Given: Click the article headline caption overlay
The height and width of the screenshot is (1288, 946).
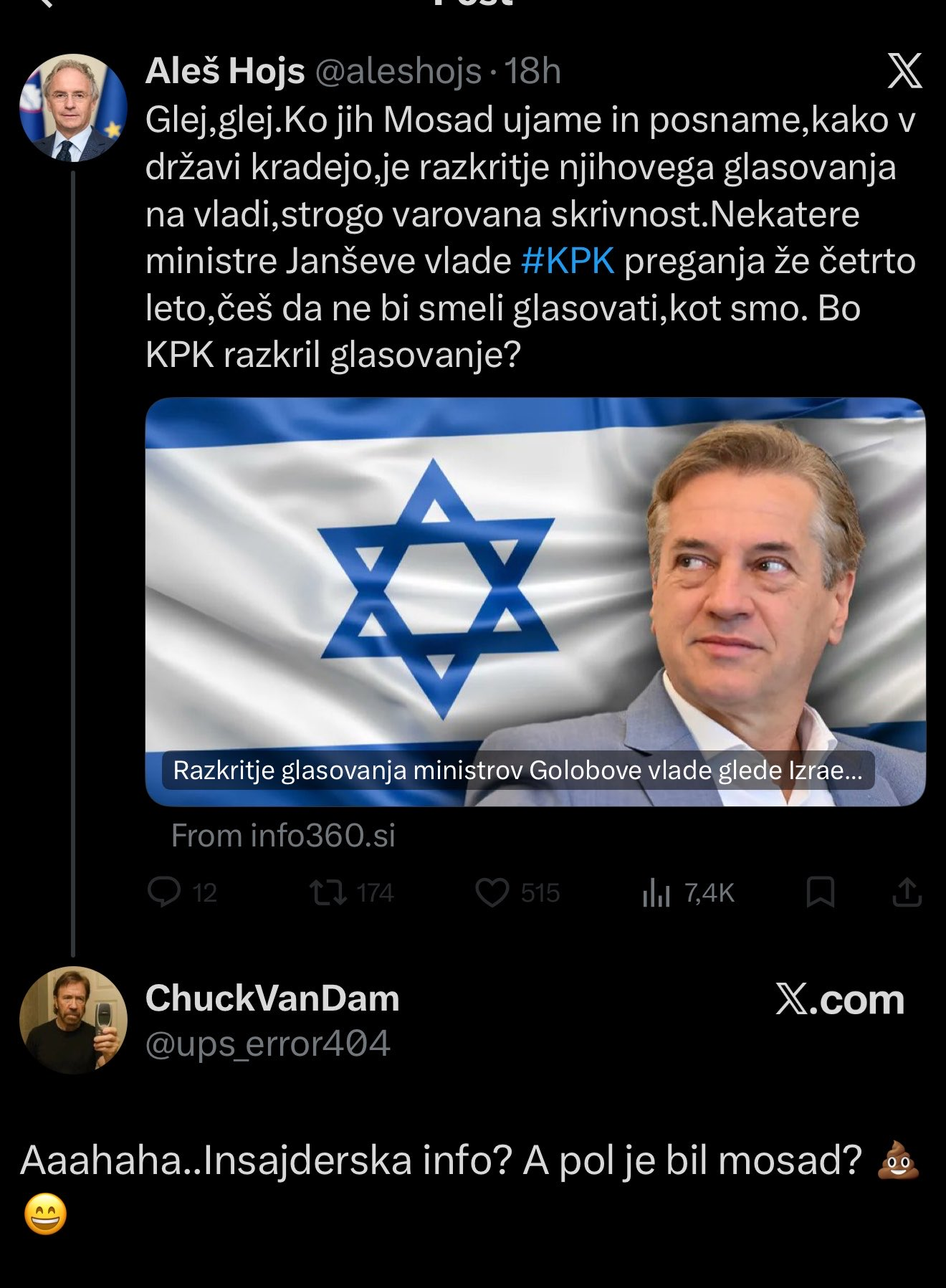Looking at the screenshot, I should click(517, 771).
